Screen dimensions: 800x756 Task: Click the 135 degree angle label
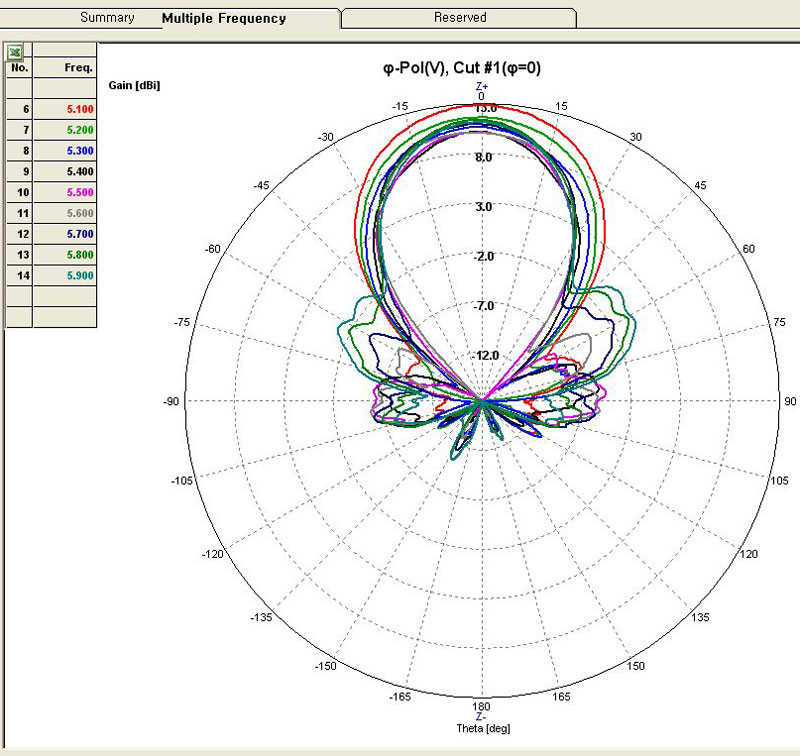coord(701,617)
